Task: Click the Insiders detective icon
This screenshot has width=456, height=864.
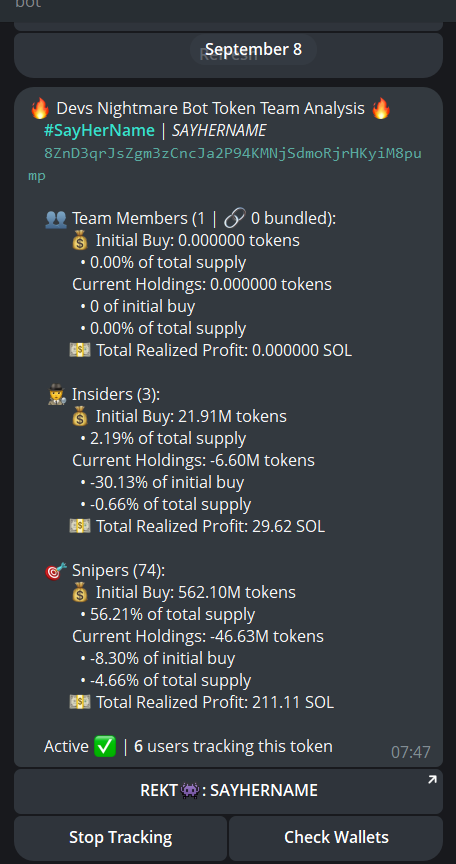Action: click(x=56, y=395)
